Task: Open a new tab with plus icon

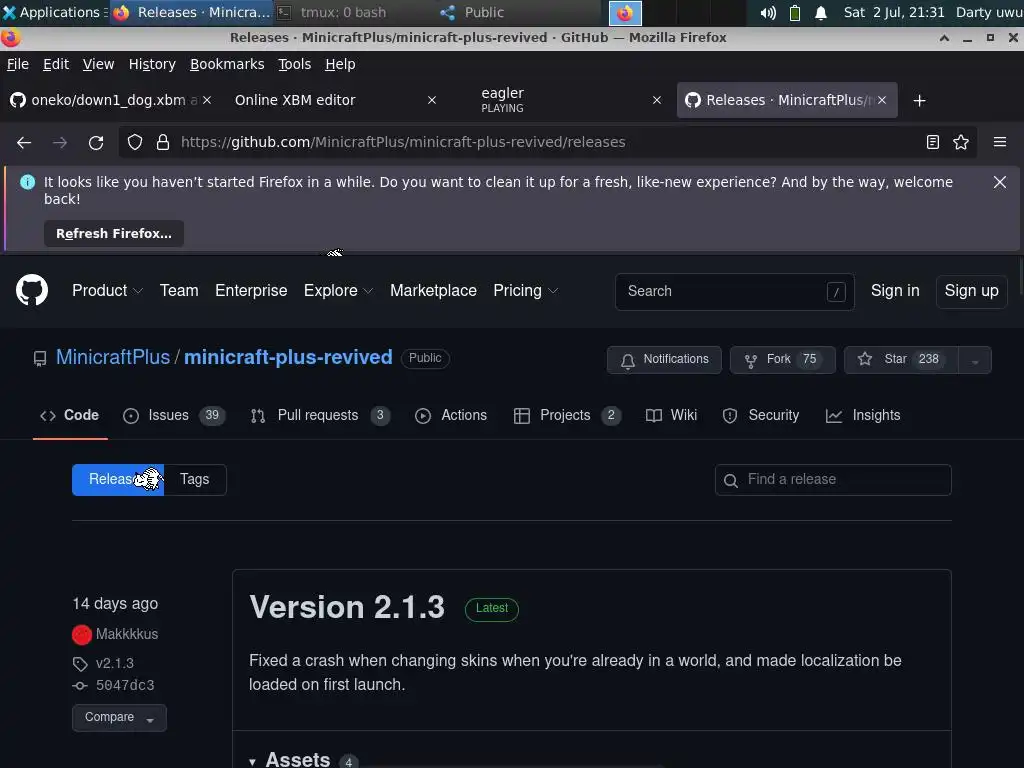Action: [x=920, y=101]
